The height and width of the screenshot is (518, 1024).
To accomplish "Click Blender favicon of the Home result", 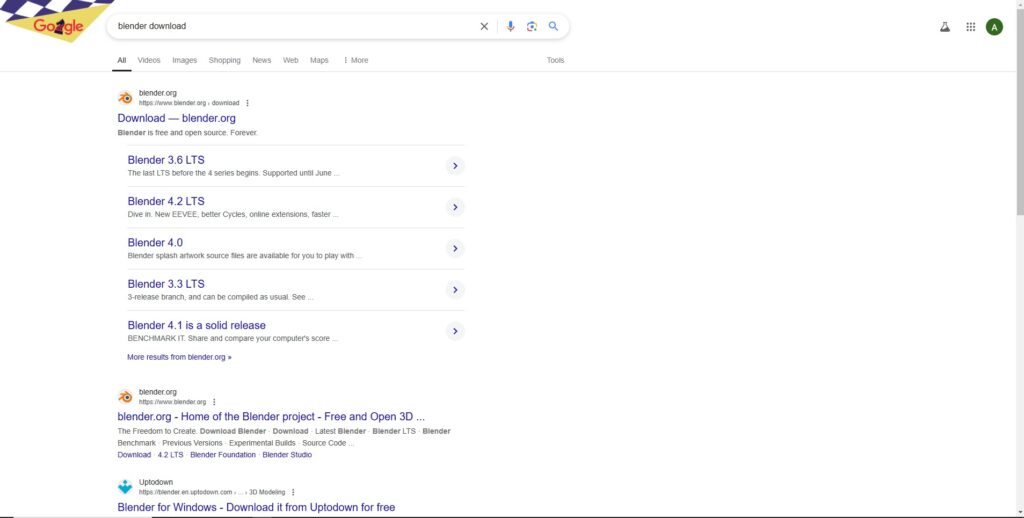I will point(125,397).
